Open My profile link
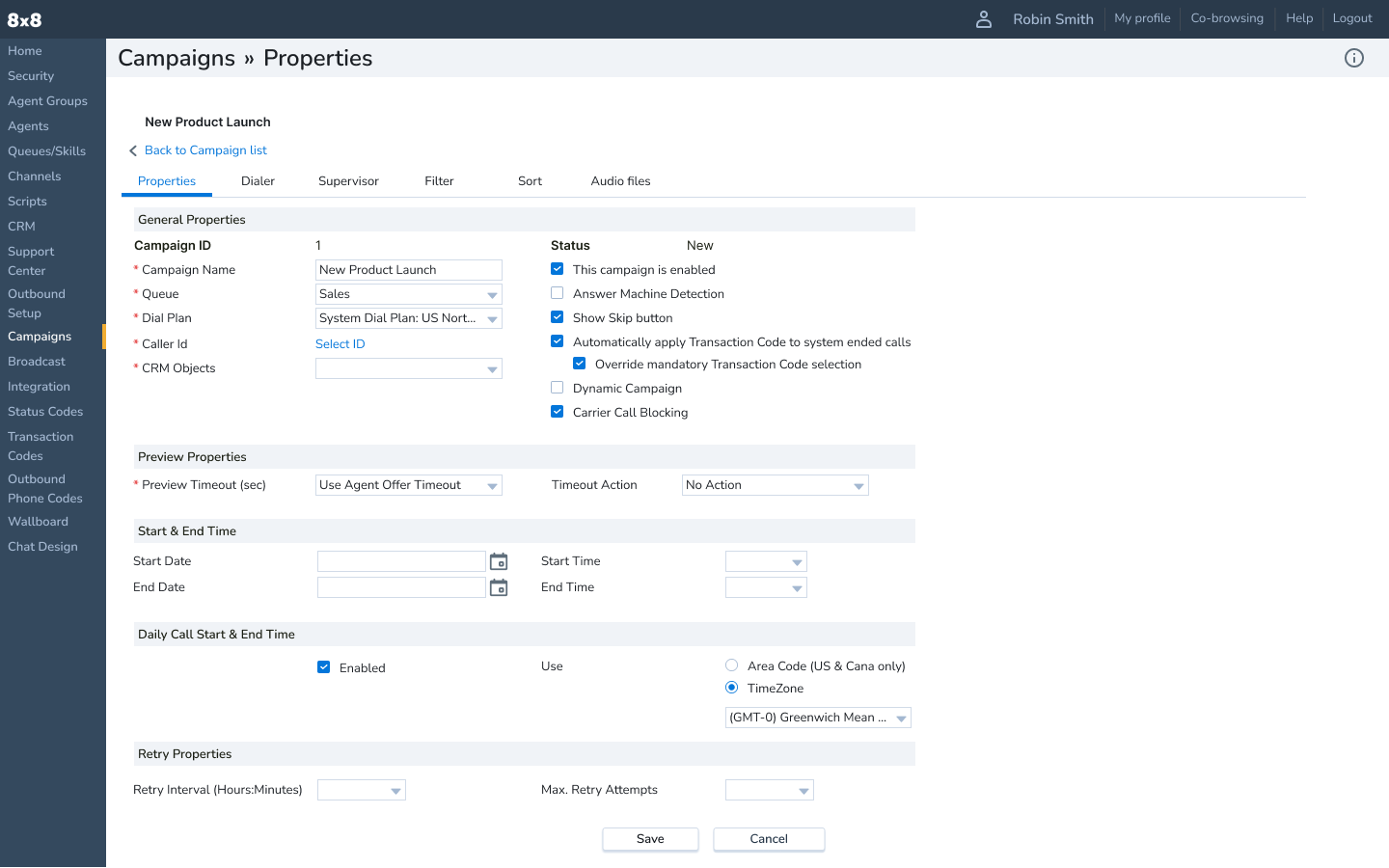This screenshot has width=1389, height=868. pos(1142,18)
